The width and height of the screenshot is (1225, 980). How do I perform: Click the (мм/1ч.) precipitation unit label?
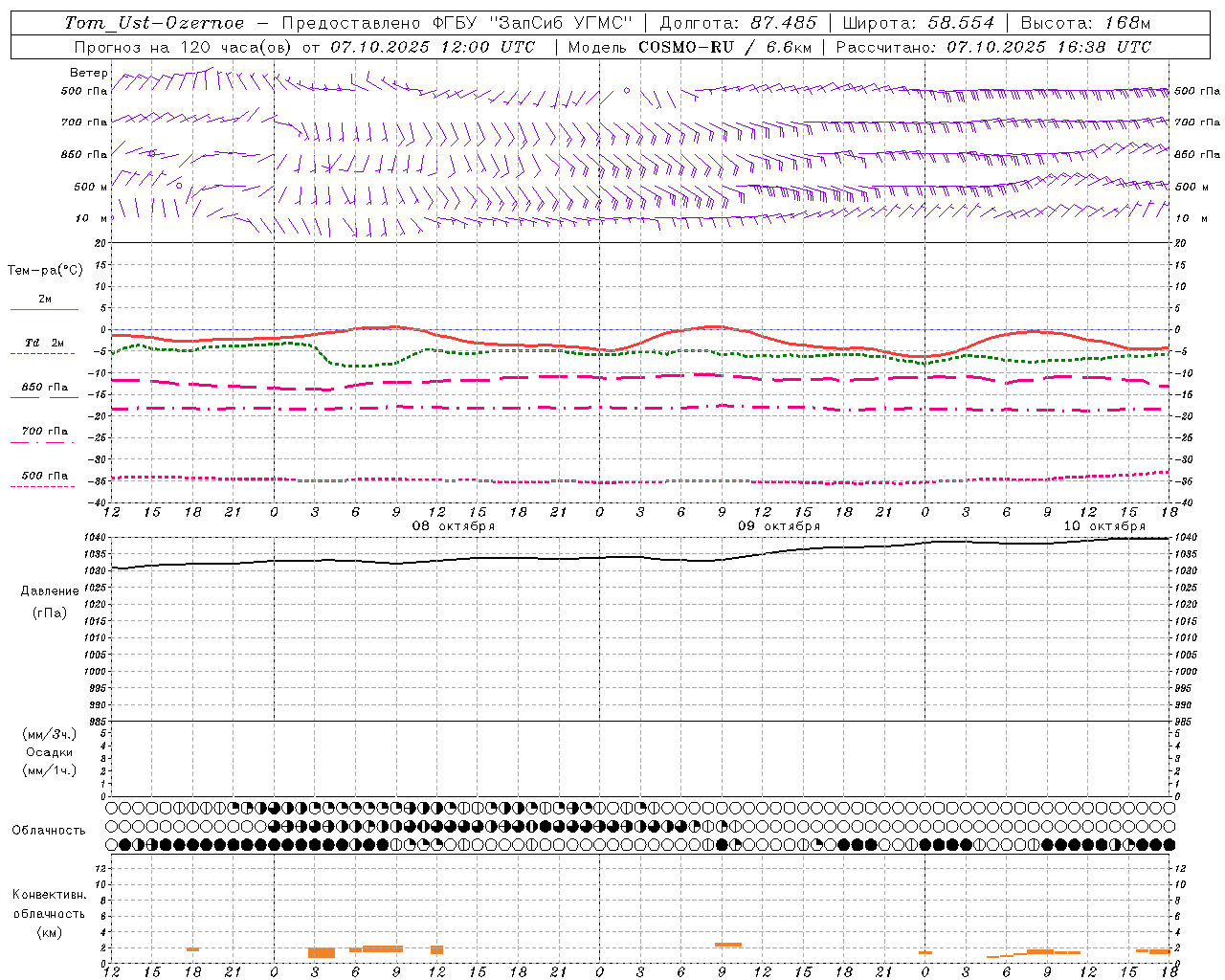click(50, 771)
